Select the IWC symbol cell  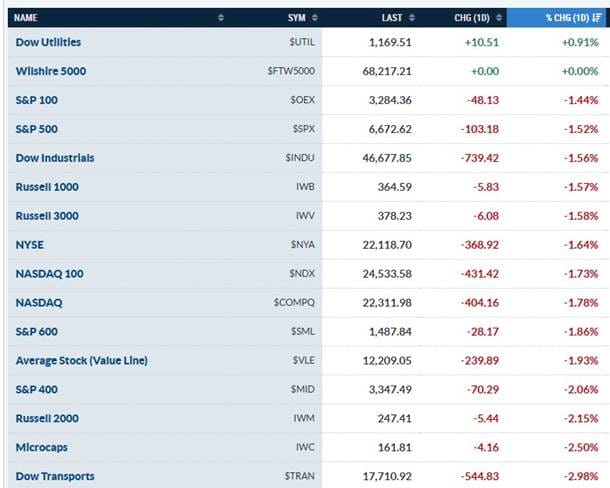tap(305, 448)
